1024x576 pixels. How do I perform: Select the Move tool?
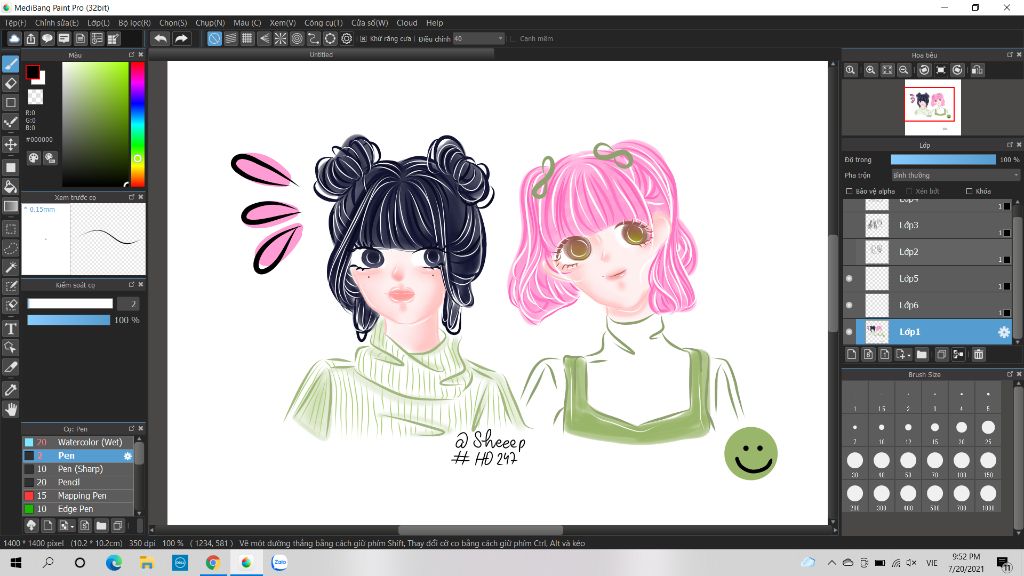point(10,144)
